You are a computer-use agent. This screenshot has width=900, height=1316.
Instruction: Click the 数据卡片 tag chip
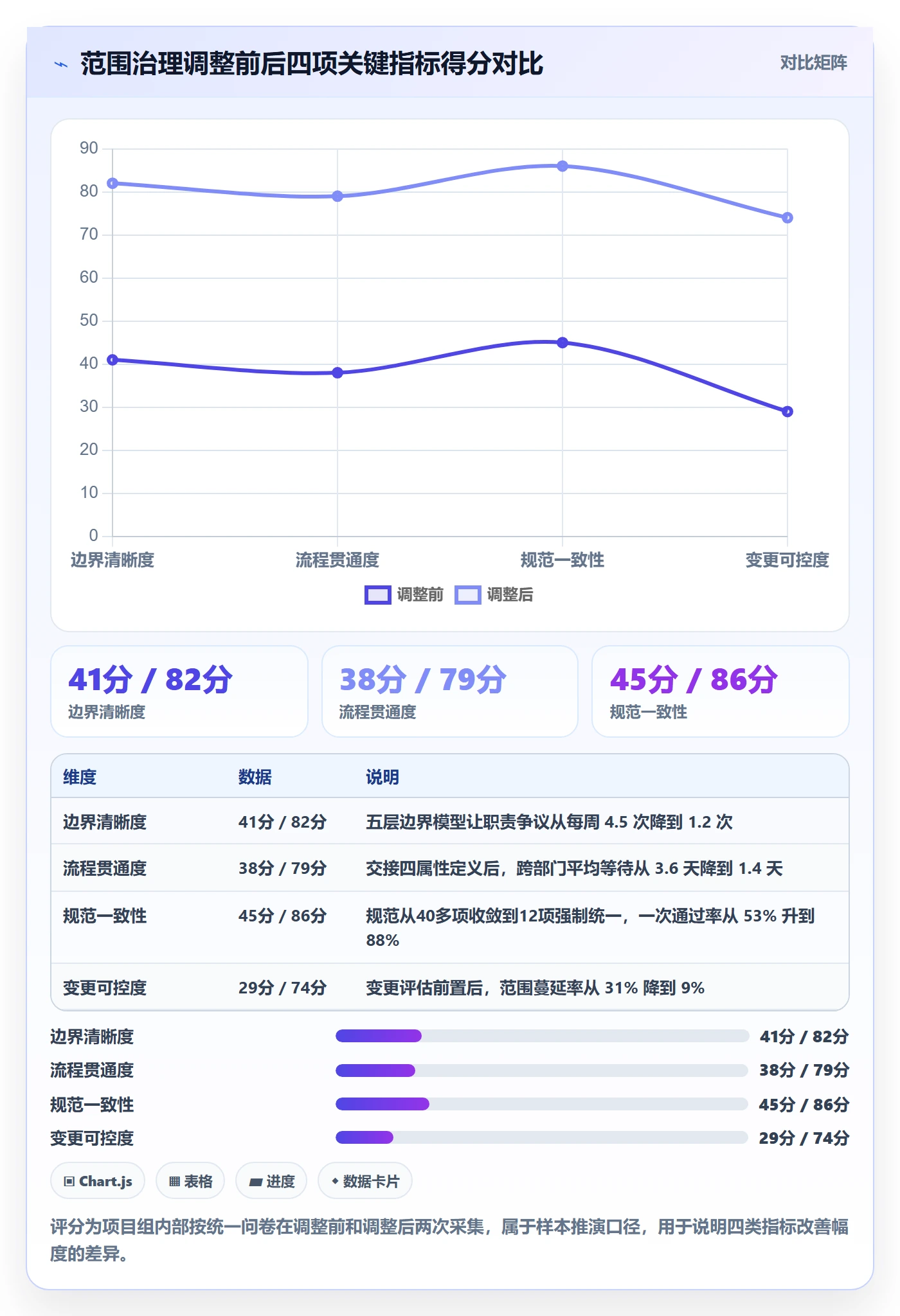365,1181
